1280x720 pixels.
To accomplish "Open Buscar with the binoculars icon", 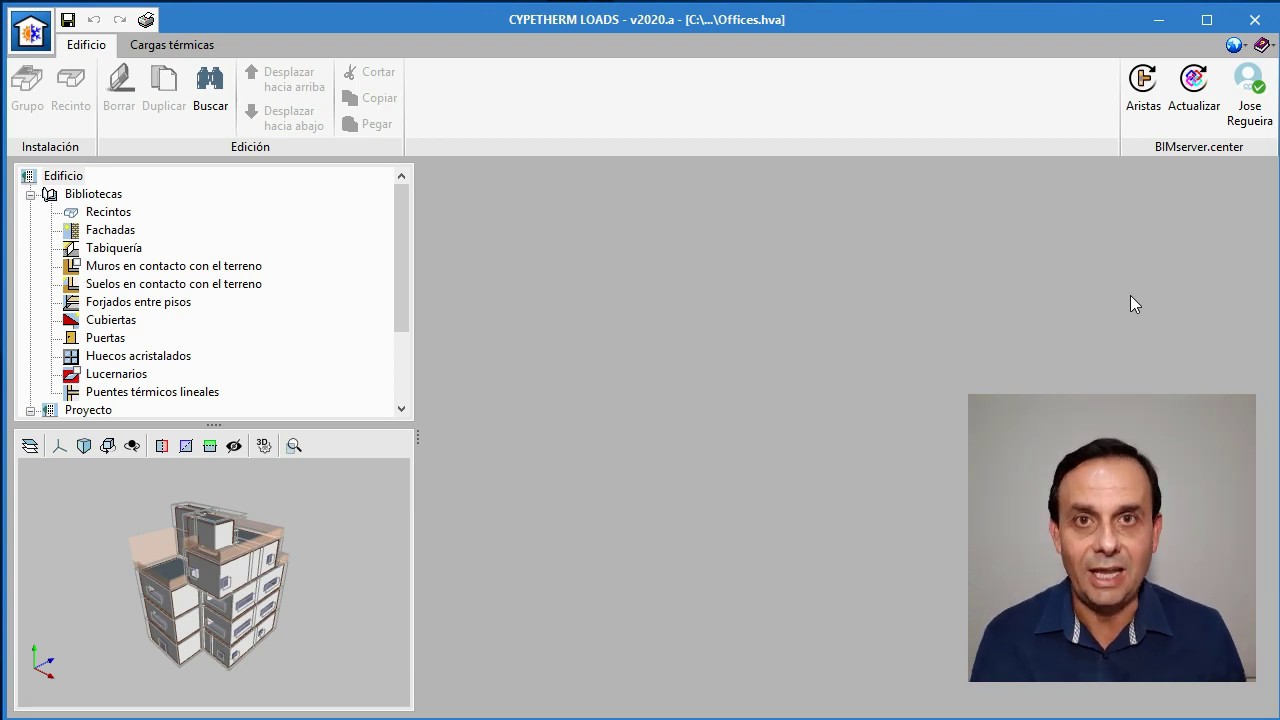I will (210, 89).
